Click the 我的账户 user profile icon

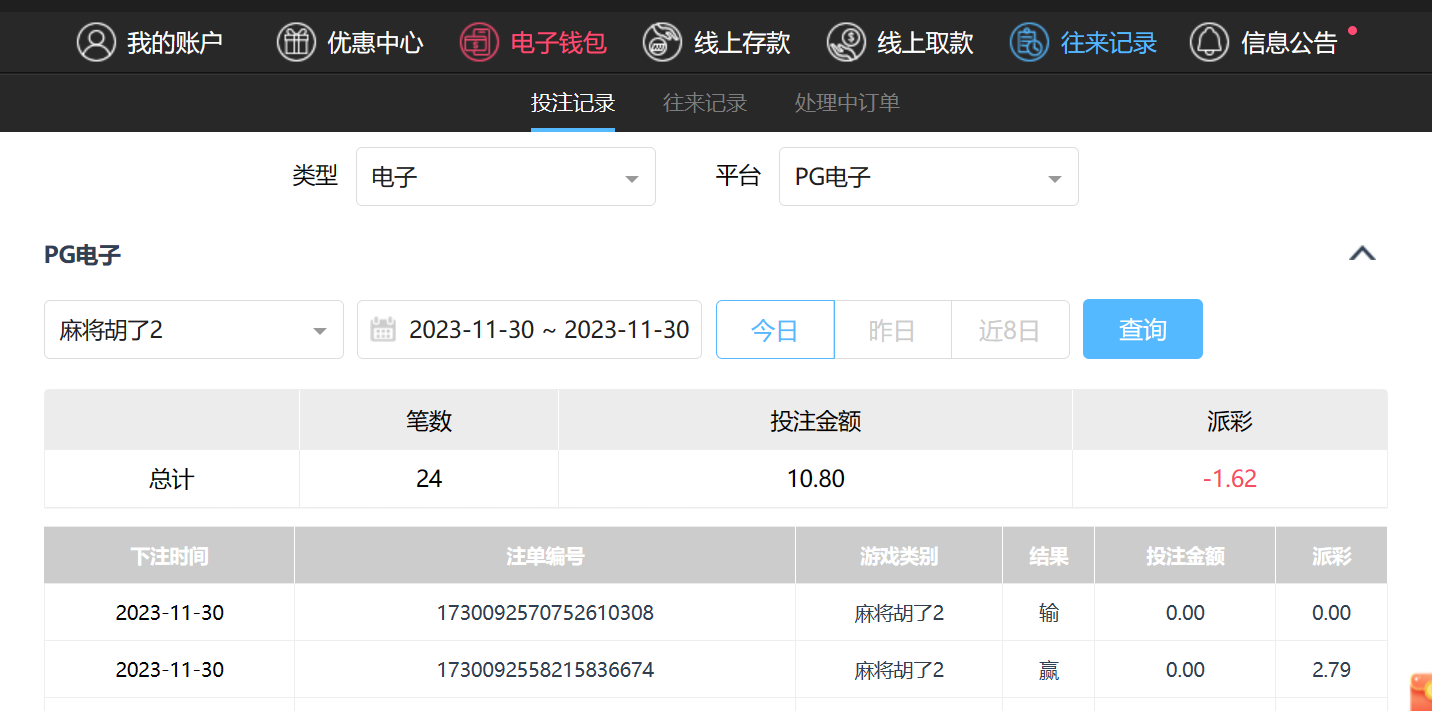pyautogui.click(x=96, y=42)
